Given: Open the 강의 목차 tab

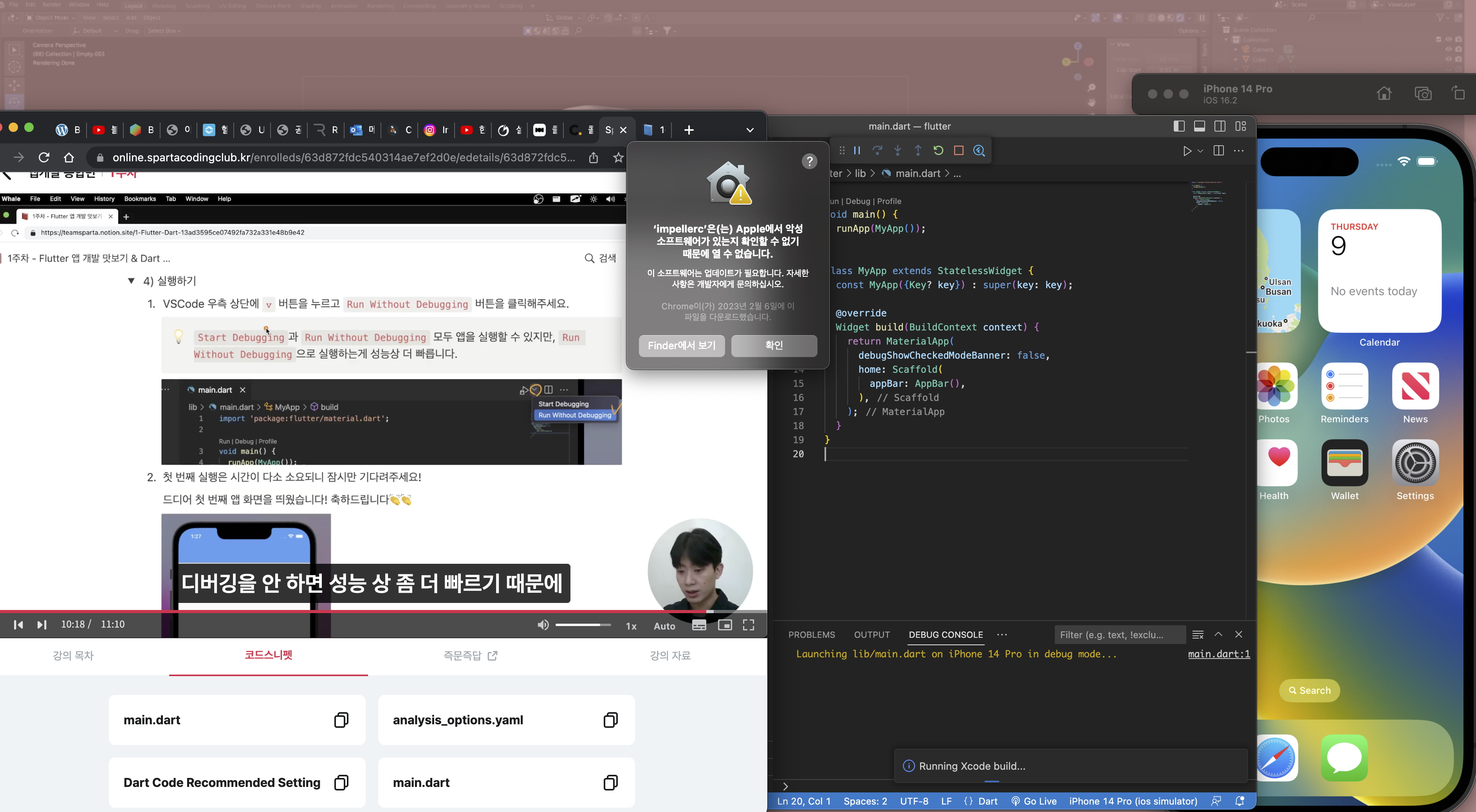Looking at the screenshot, I should point(73,655).
